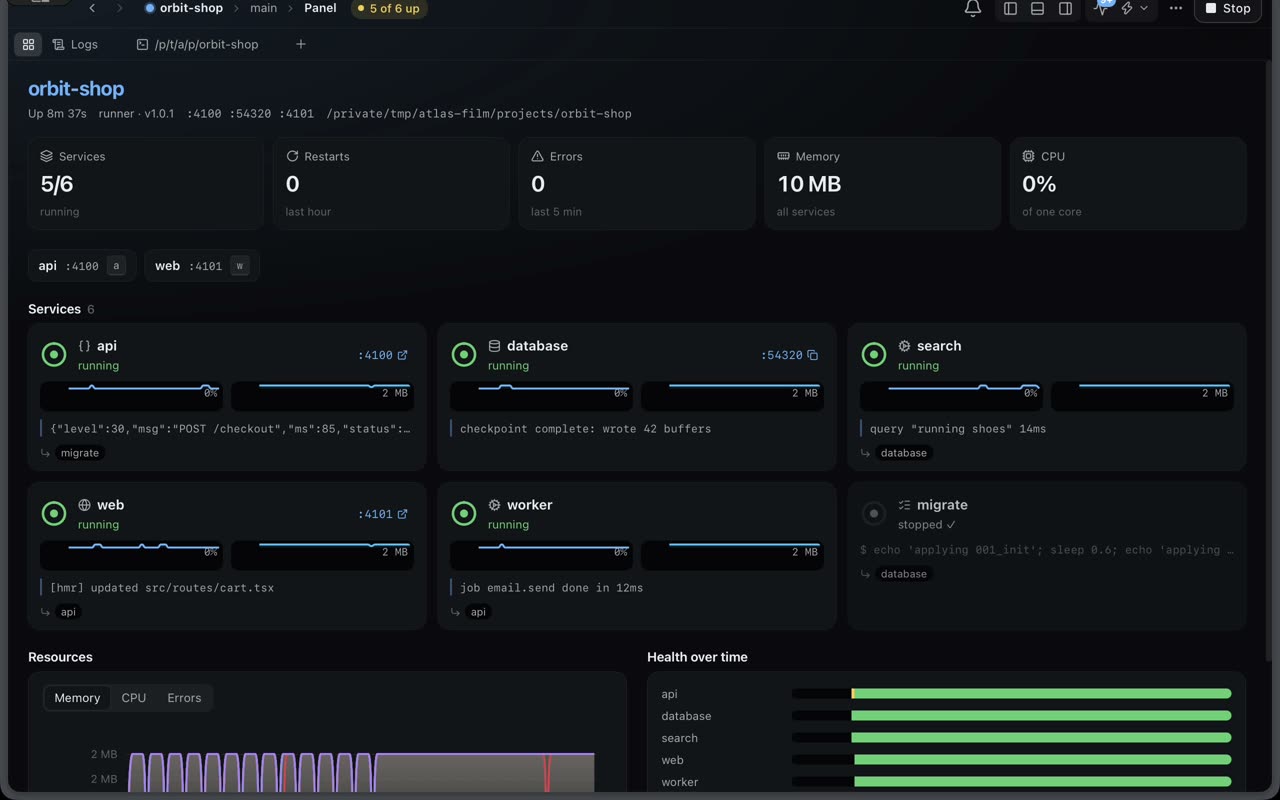Click the database dependency tag under search
This screenshot has height=800, width=1280.
pos(904,453)
